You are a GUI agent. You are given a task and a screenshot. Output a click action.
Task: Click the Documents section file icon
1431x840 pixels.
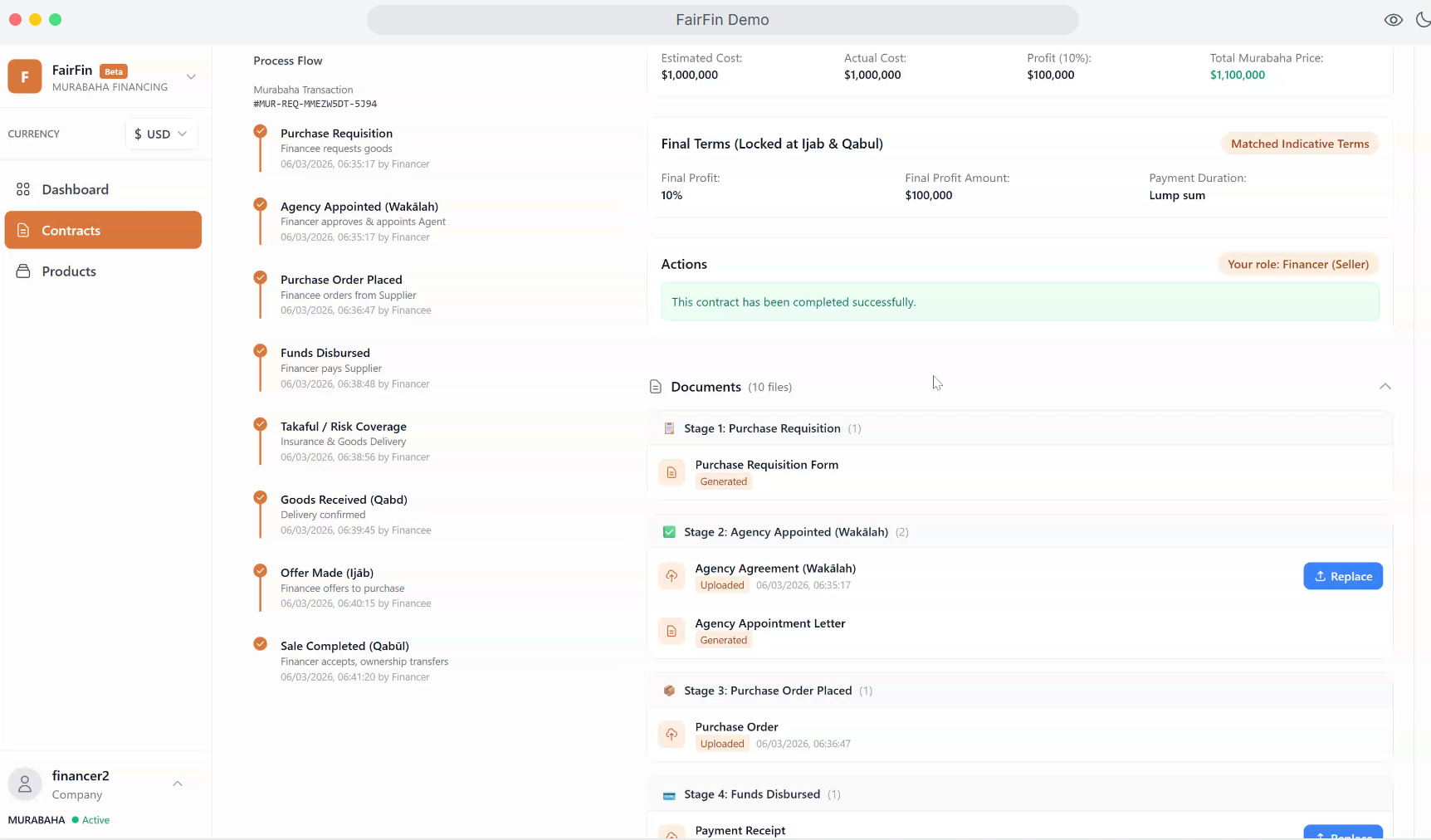(x=656, y=387)
